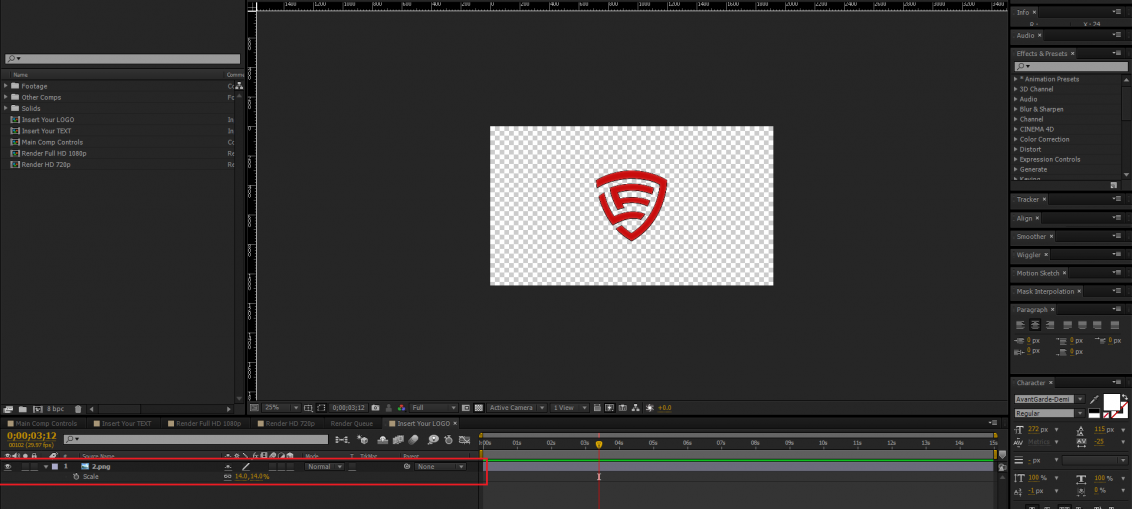Hide the 2.png layer with eye toggle

click(x=8, y=466)
